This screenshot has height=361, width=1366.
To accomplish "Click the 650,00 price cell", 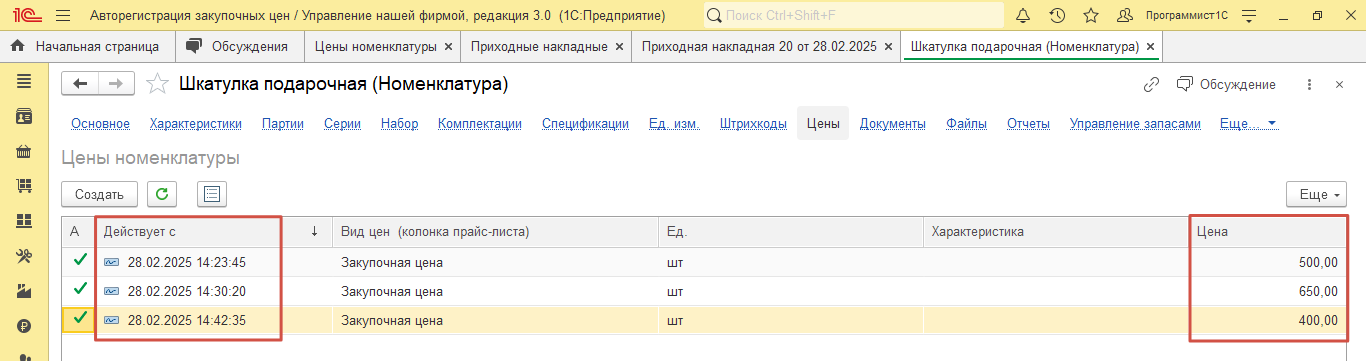I will pyautogui.click(x=1268, y=292).
